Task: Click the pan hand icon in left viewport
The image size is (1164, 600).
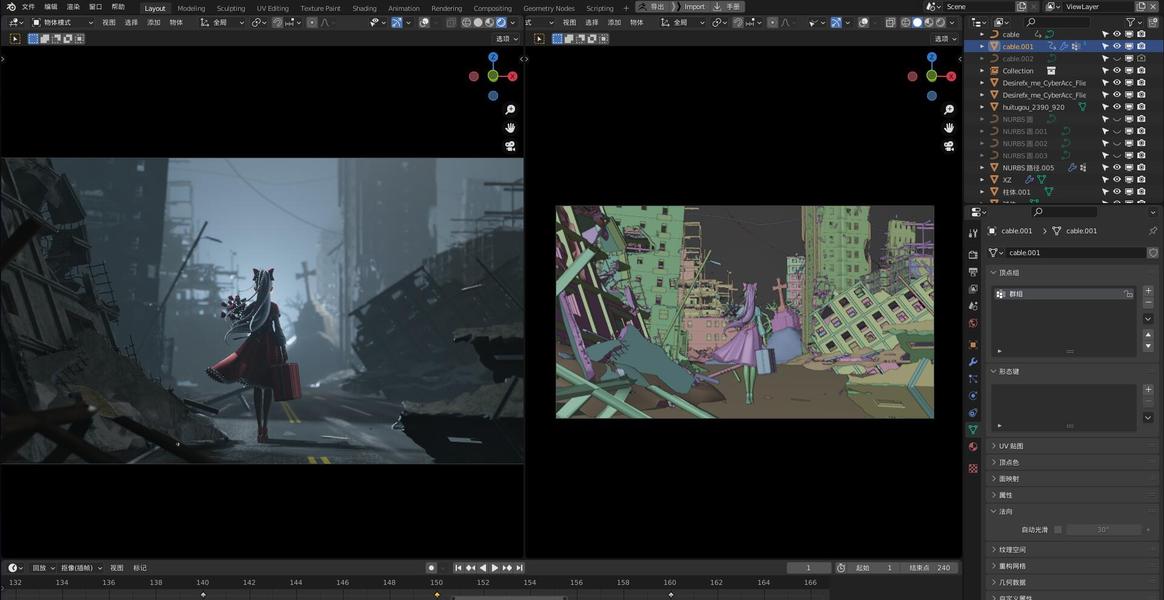Action: point(510,128)
